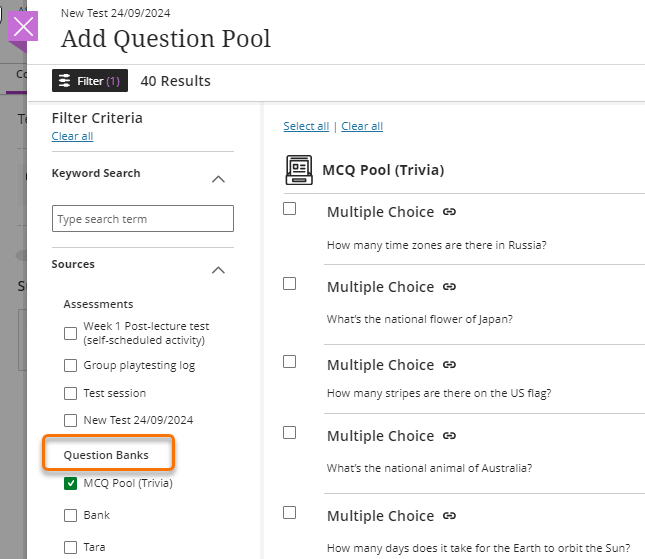
Task: Click Clear all link above question list
Action: pyautogui.click(x=362, y=126)
